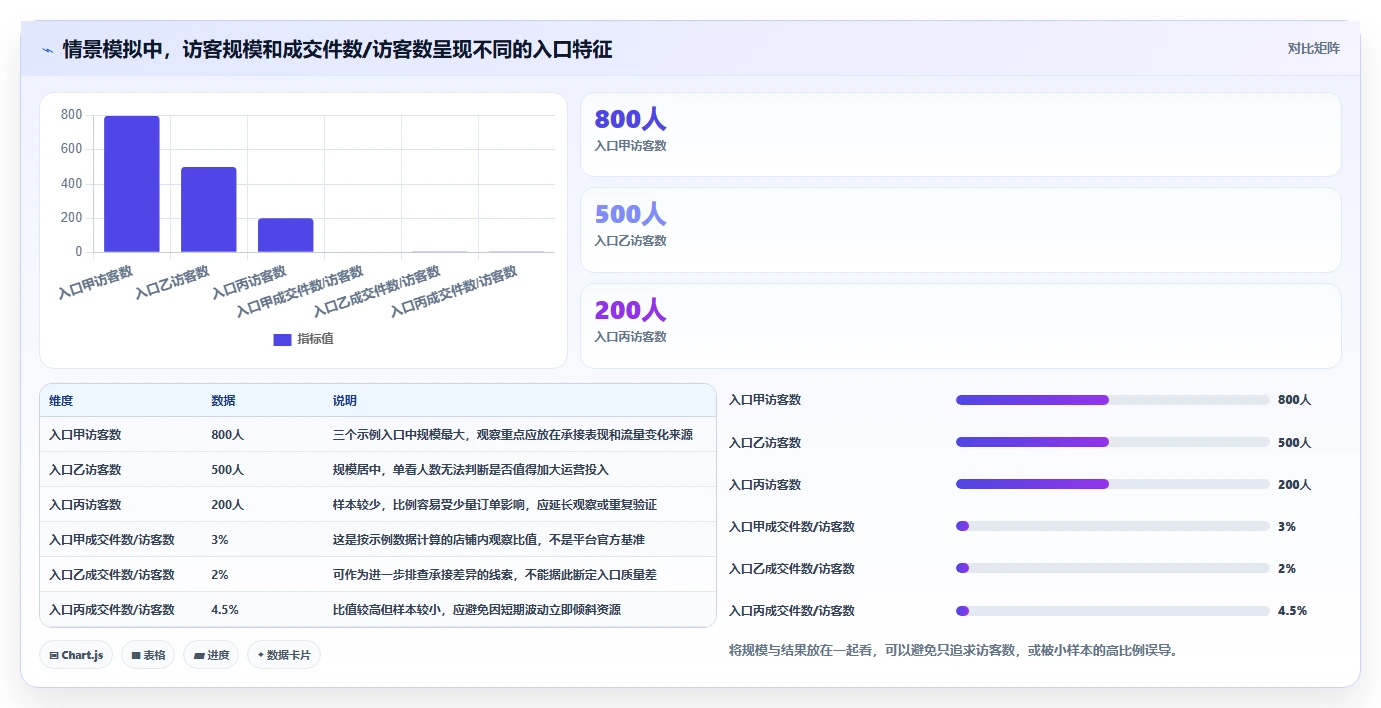The height and width of the screenshot is (708, 1381).
Task: Click the 4.5% table cell
Action: tap(225, 610)
